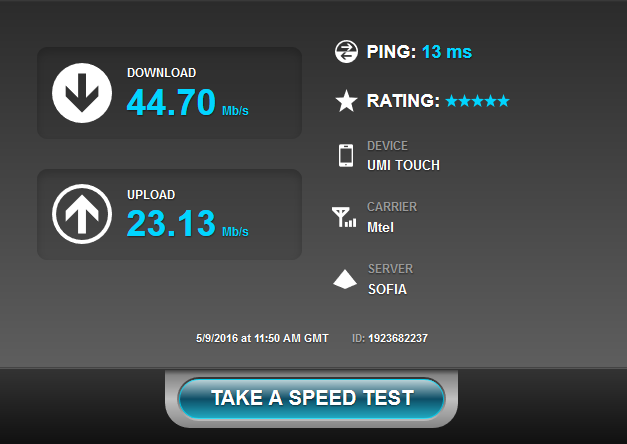
Task: Start a test with Take A Speed Test
Action: (312, 398)
